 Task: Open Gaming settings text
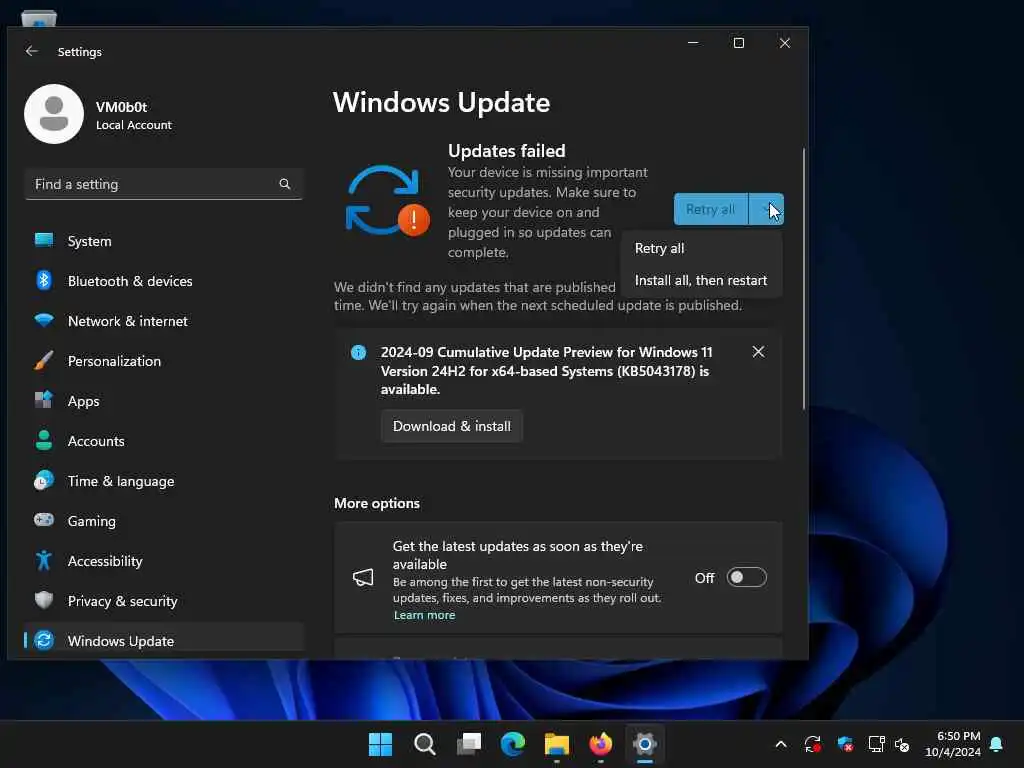91,521
